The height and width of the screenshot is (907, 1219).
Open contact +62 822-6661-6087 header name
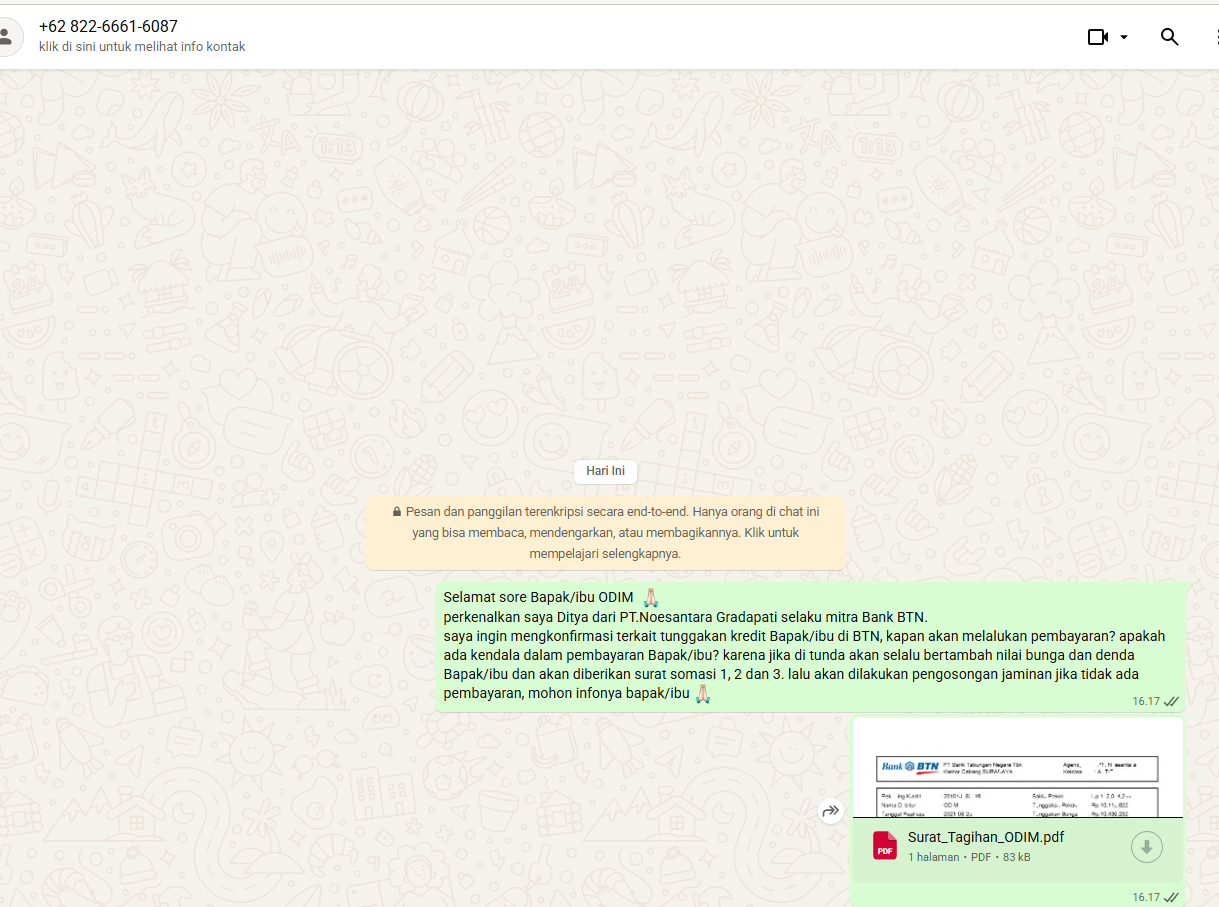click(108, 27)
